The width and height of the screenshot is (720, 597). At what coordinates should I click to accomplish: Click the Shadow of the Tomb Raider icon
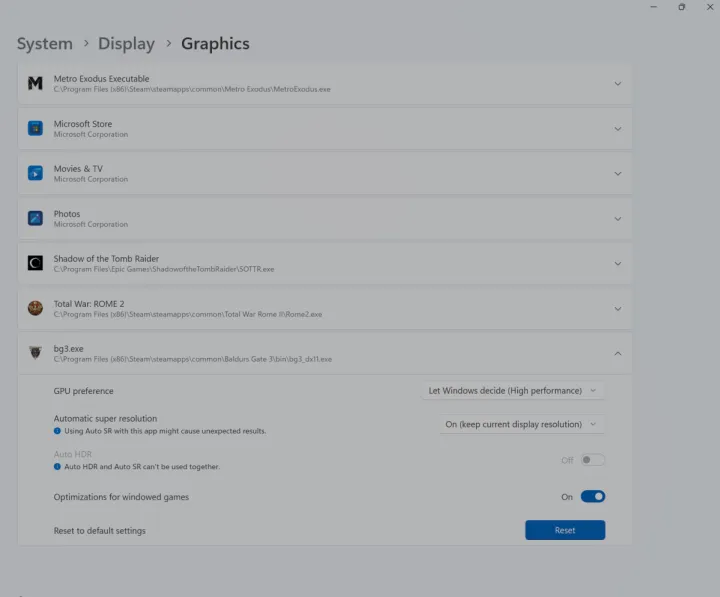pos(35,263)
